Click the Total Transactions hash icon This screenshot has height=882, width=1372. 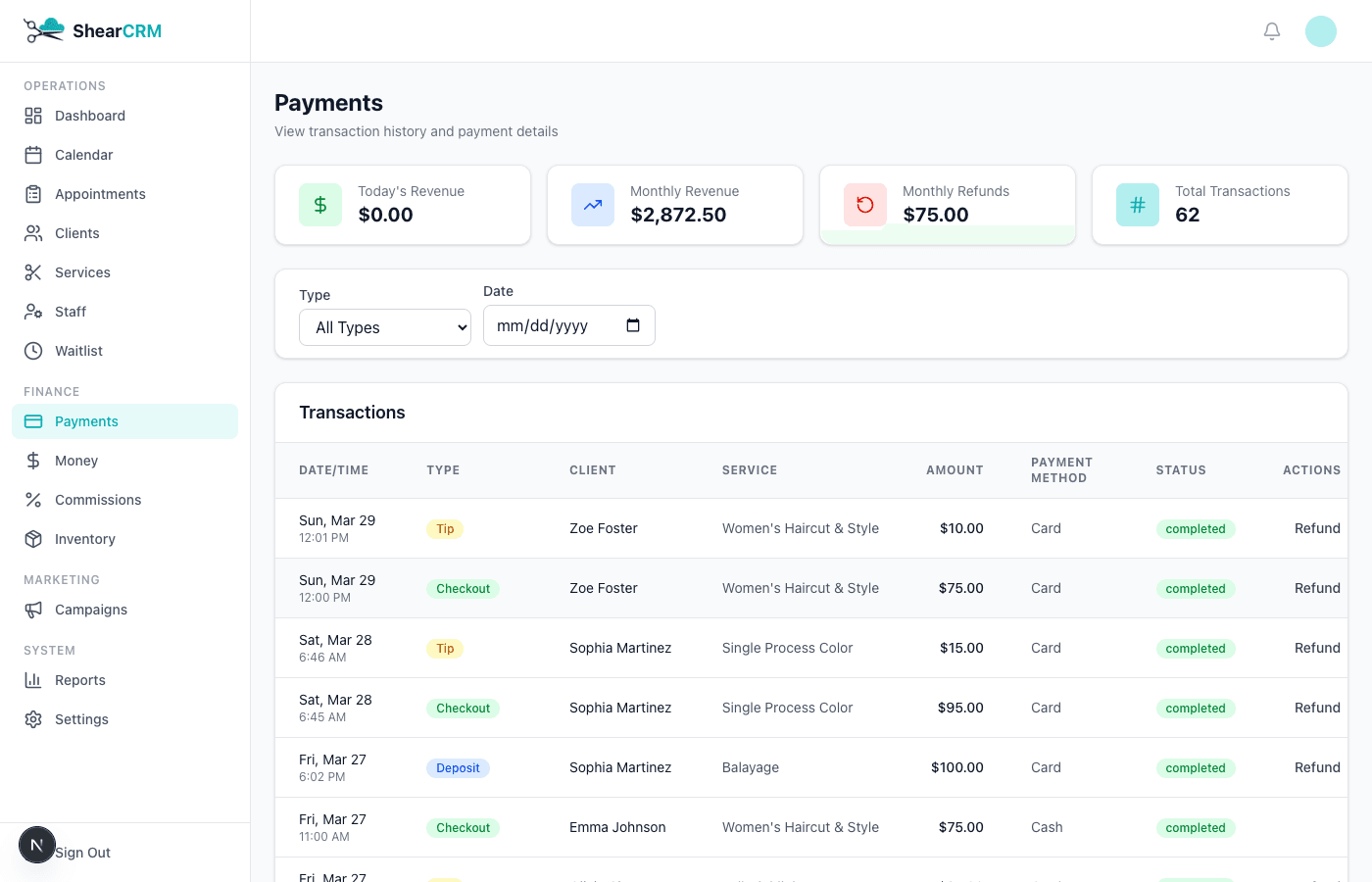(x=1138, y=205)
